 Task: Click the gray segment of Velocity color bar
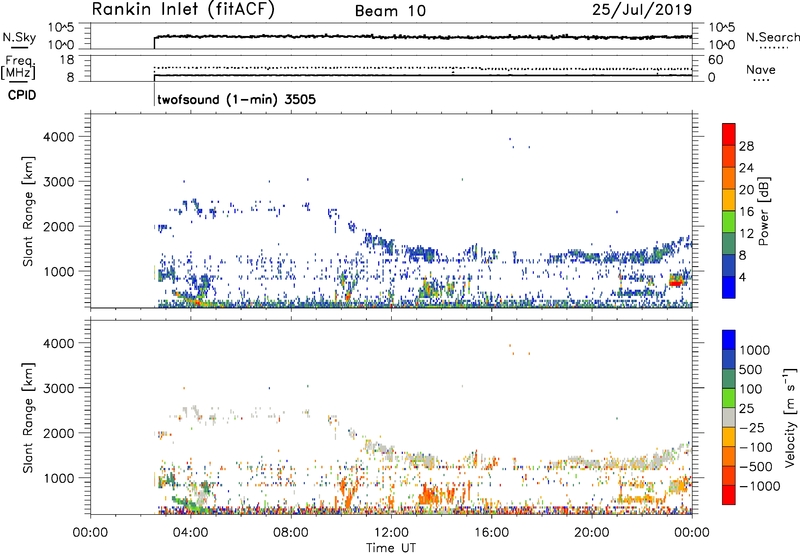point(729,417)
